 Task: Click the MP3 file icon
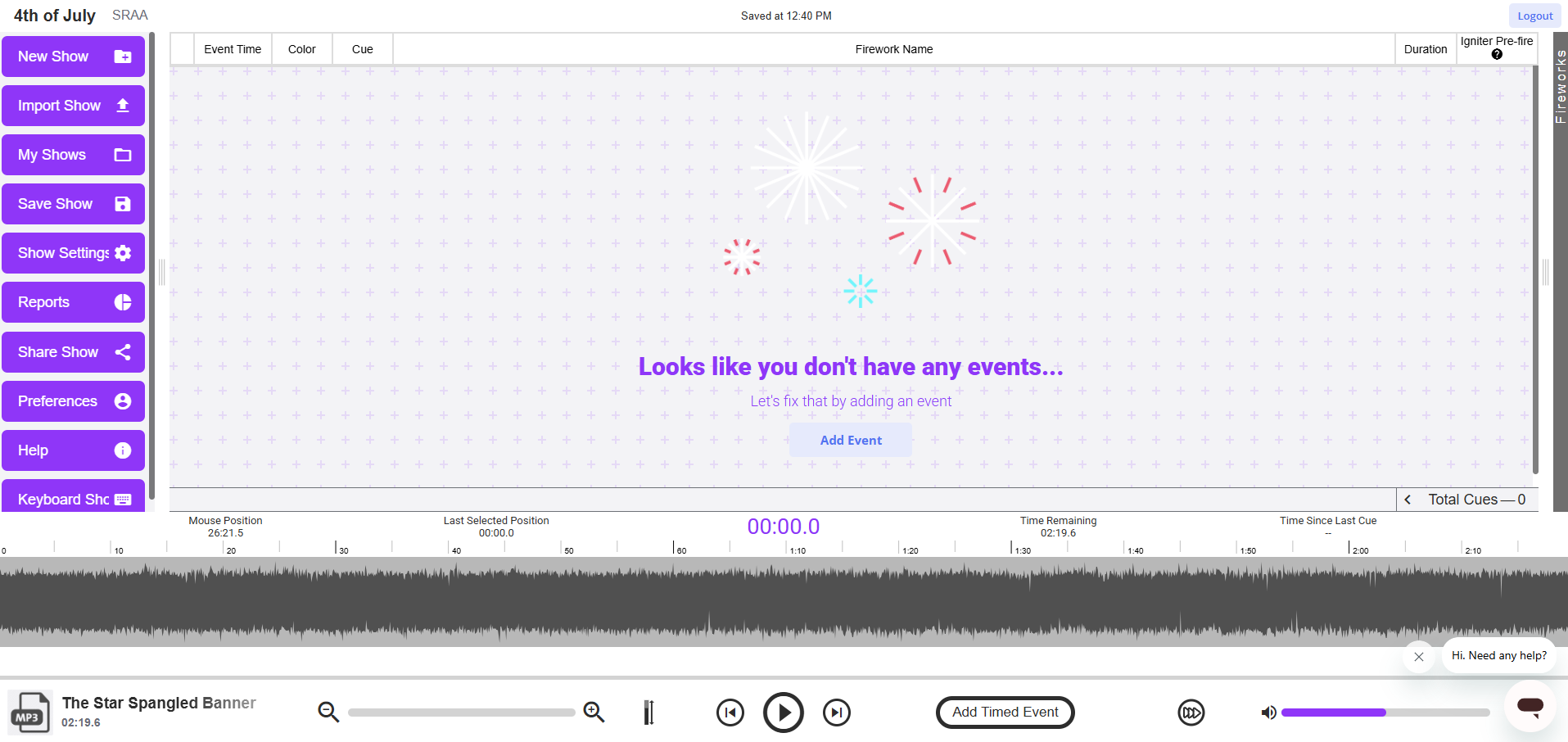coord(29,712)
